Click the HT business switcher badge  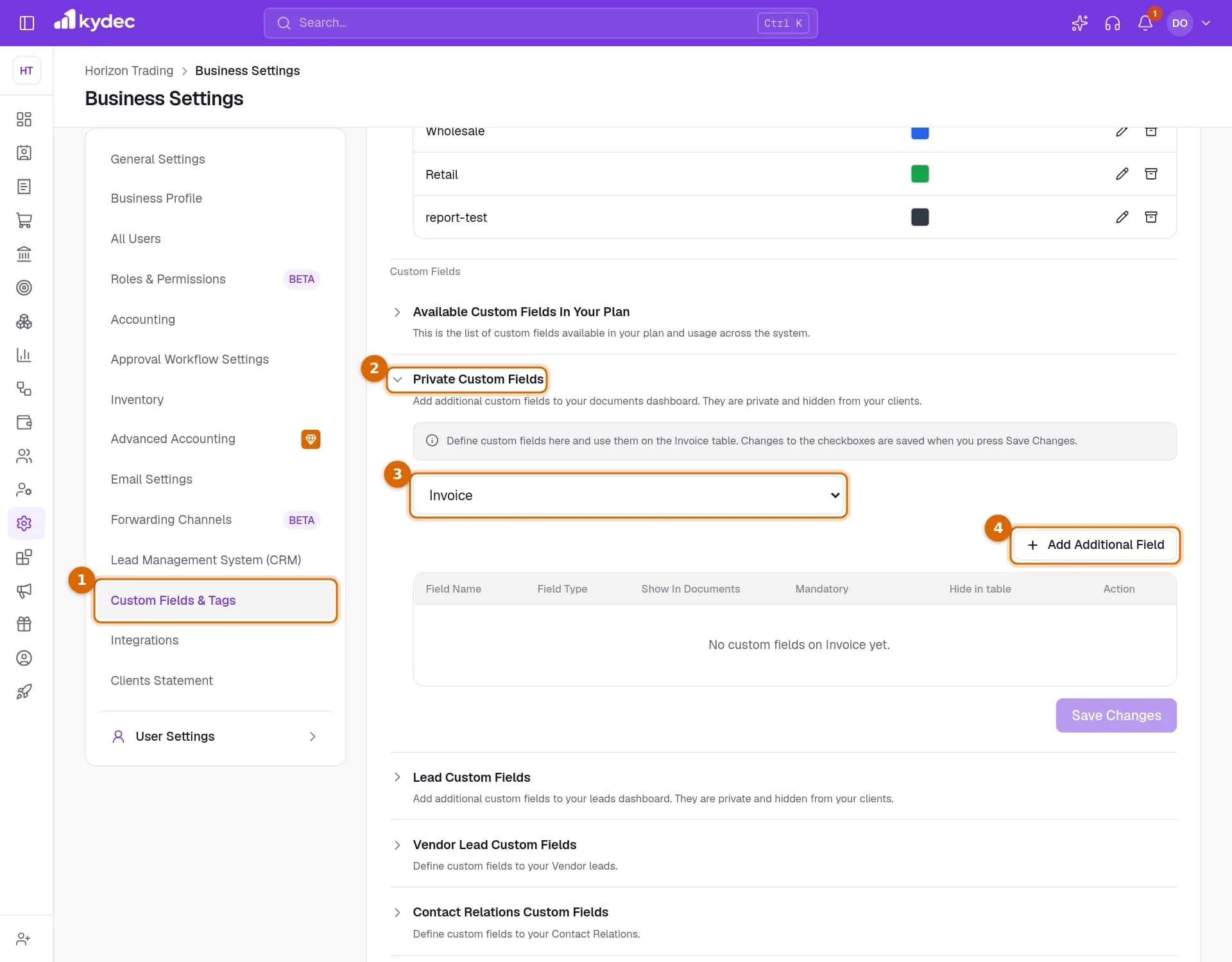[x=26, y=71]
